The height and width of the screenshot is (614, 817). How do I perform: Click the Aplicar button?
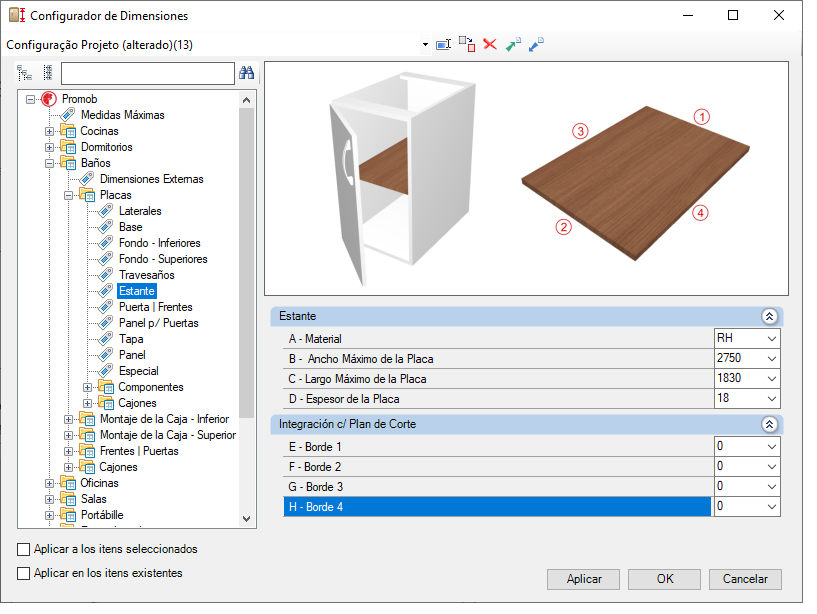point(584,579)
